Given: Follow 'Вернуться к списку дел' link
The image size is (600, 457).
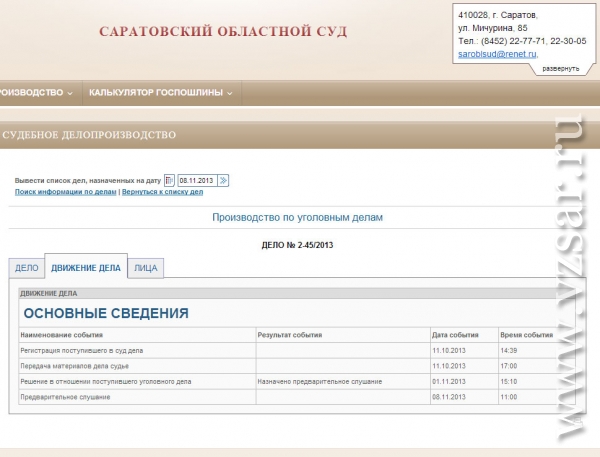Looking at the screenshot, I should [x=162, y=191].
